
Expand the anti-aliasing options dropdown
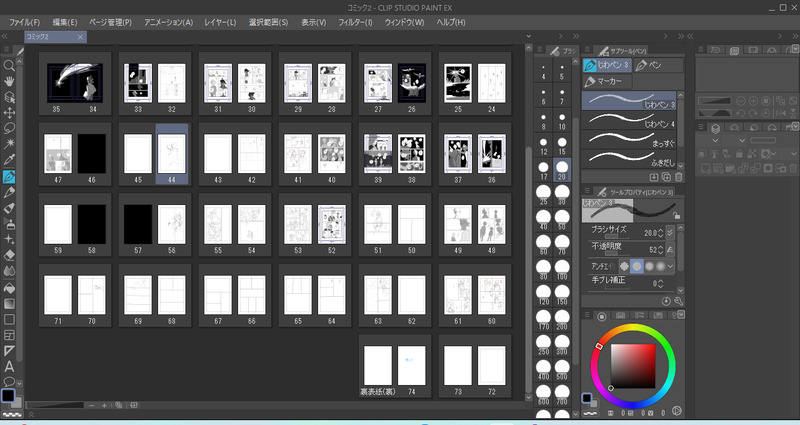point(670,266)
